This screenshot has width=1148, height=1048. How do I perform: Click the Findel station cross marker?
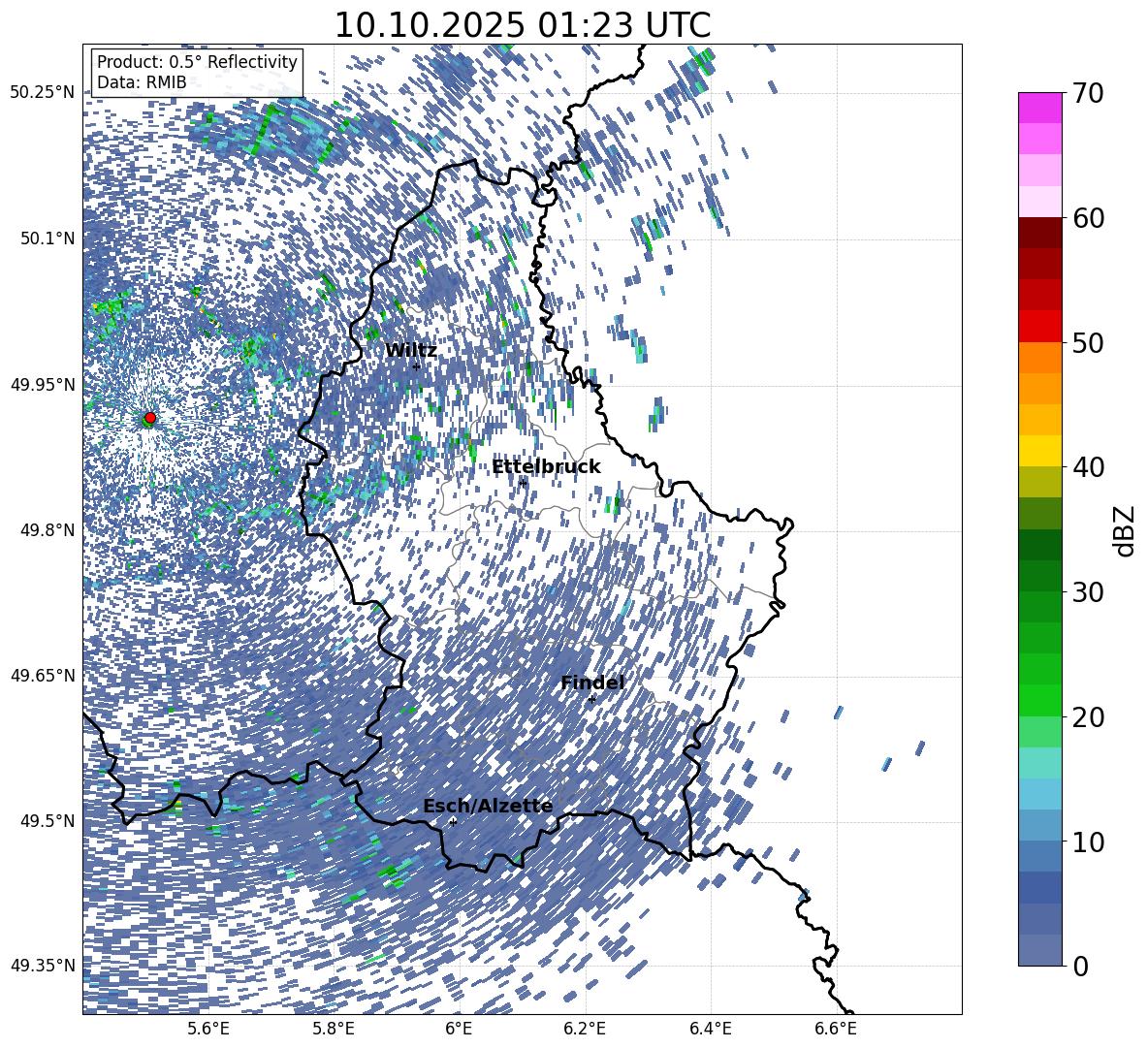point(591,699)
